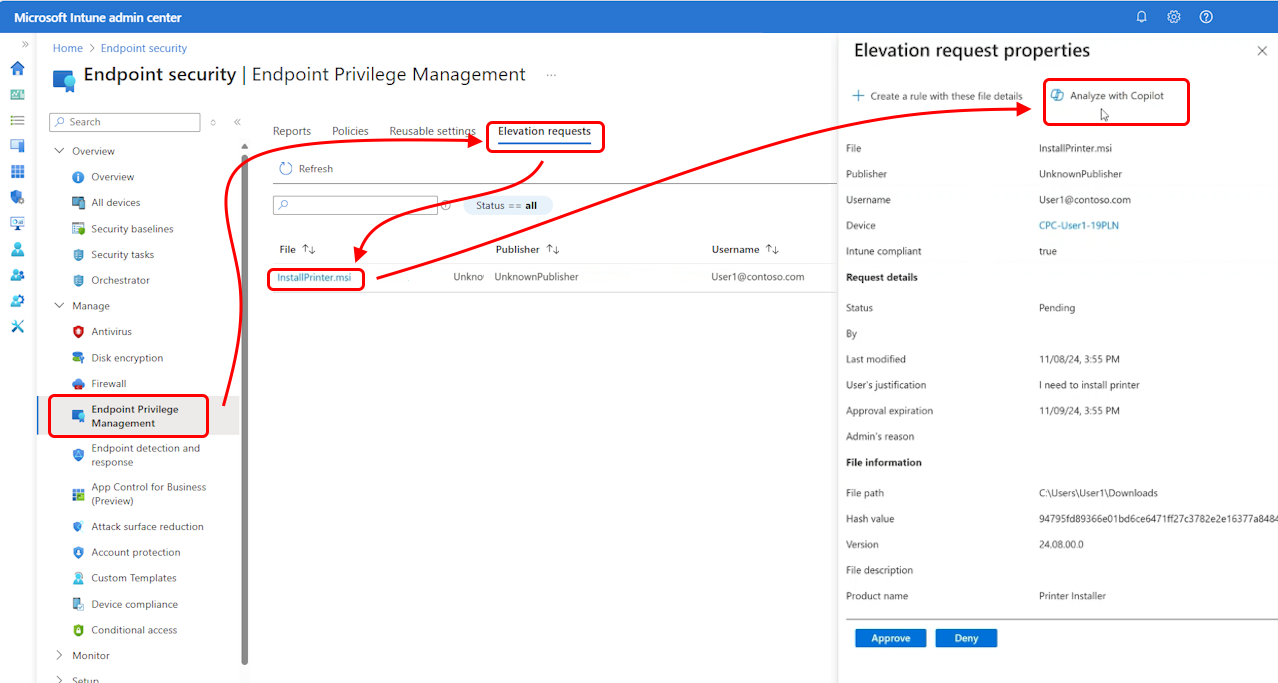Screen dimensions: 1278x683
Task: Open the Devices icon in the left rail
Action: coord(17,146)
